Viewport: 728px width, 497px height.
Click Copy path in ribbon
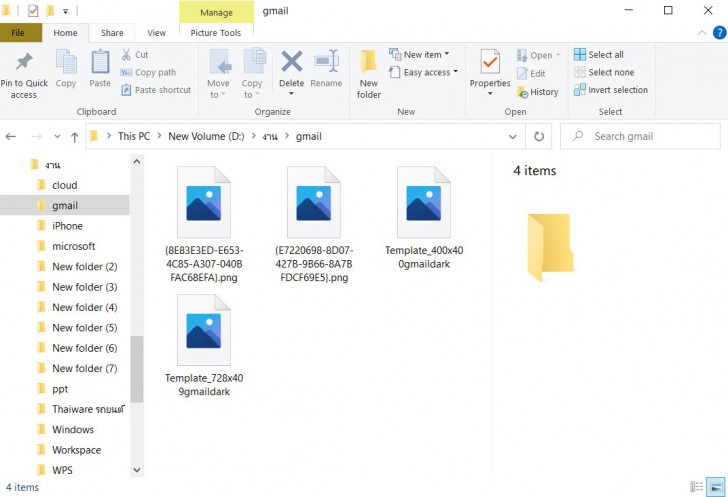pyautogui.click(x=148, y=72)
